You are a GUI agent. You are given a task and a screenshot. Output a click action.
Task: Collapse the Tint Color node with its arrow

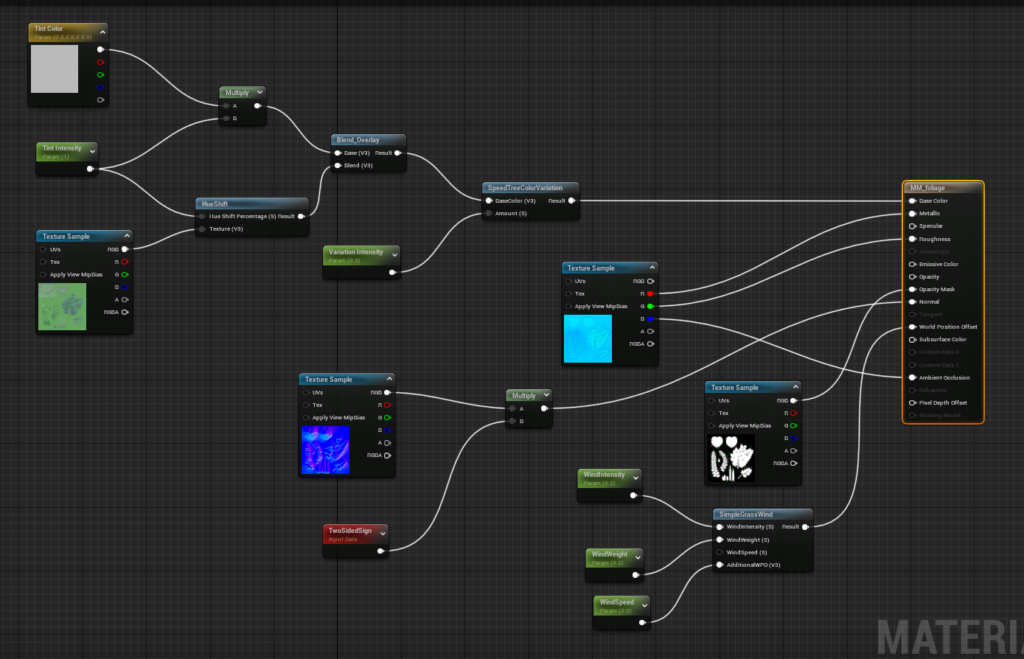tap(103, 31)
